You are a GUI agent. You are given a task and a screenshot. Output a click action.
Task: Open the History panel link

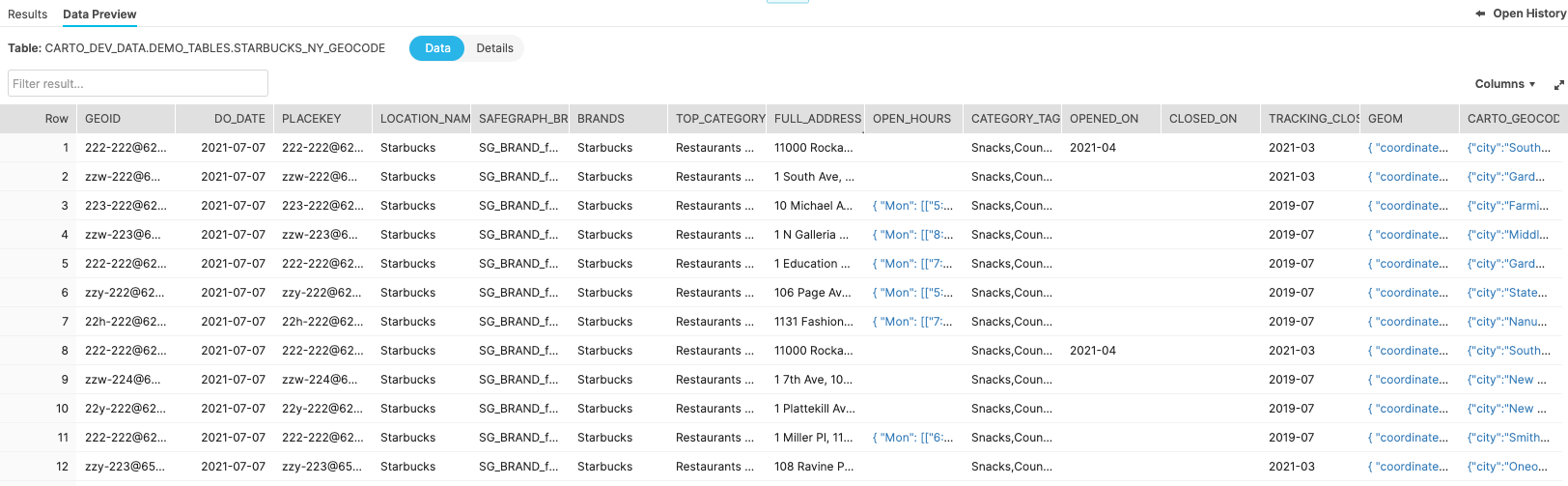1528,14
